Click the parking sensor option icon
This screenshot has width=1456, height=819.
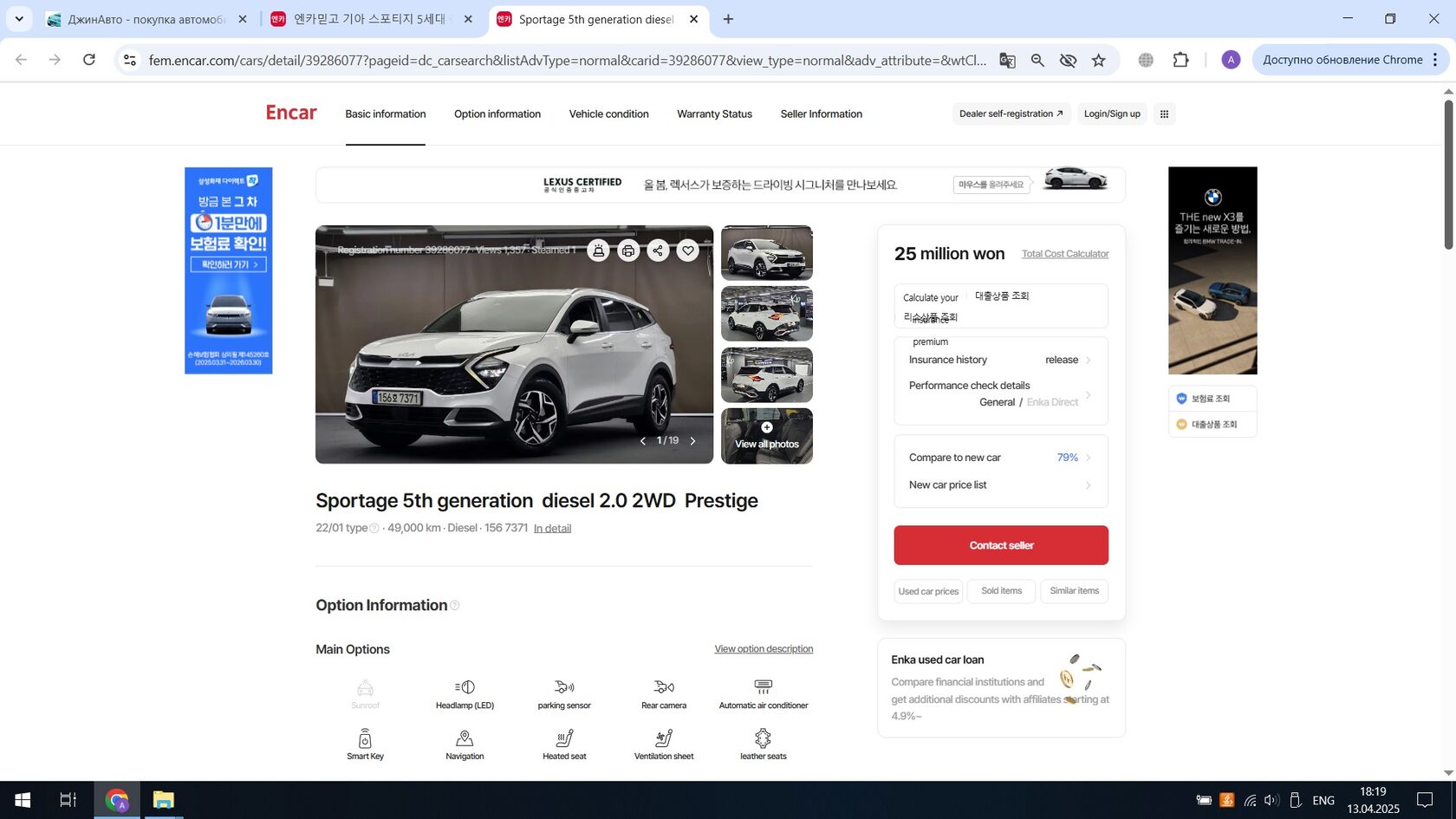tap(564, 687)
